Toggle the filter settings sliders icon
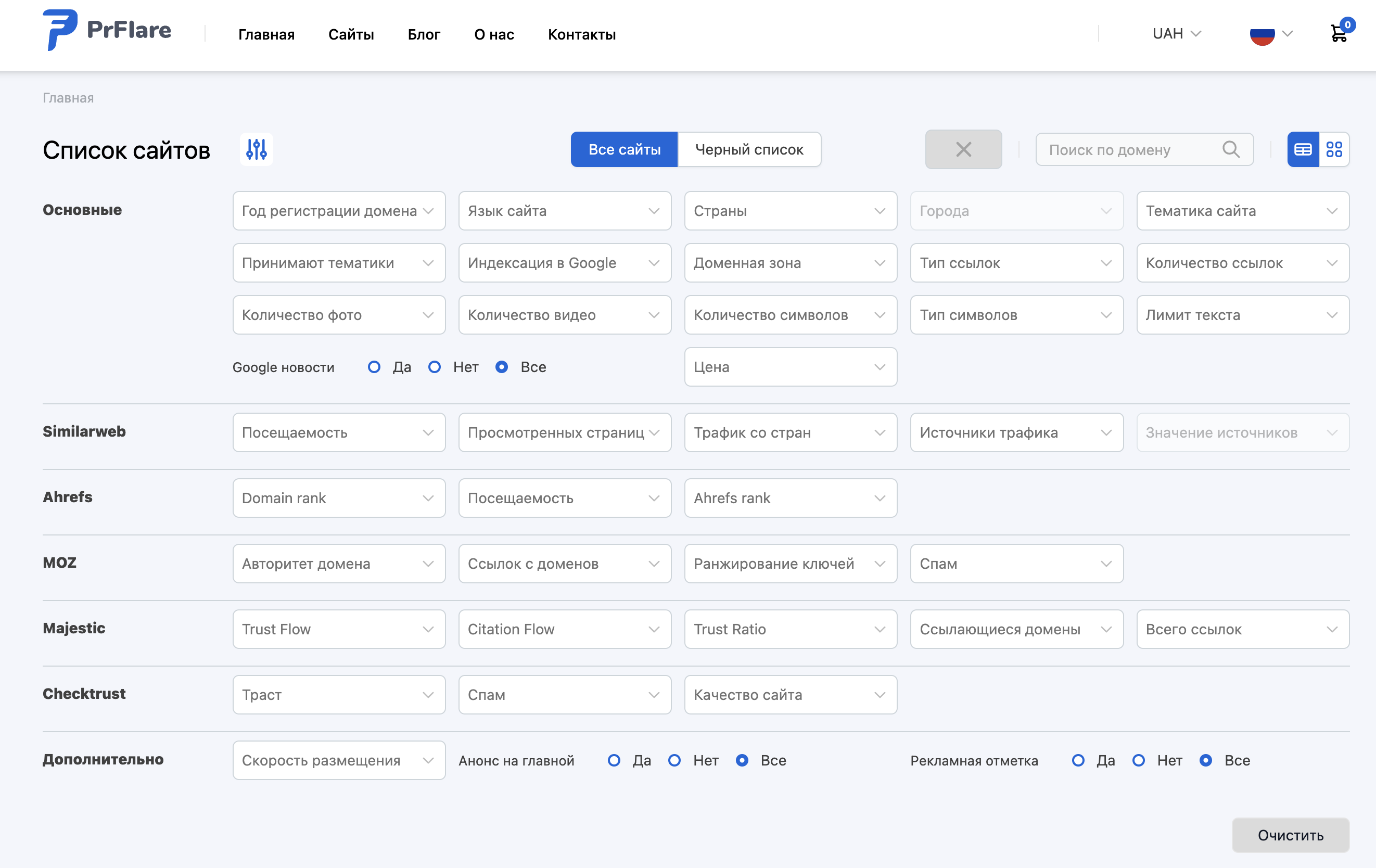 [257, 150]
